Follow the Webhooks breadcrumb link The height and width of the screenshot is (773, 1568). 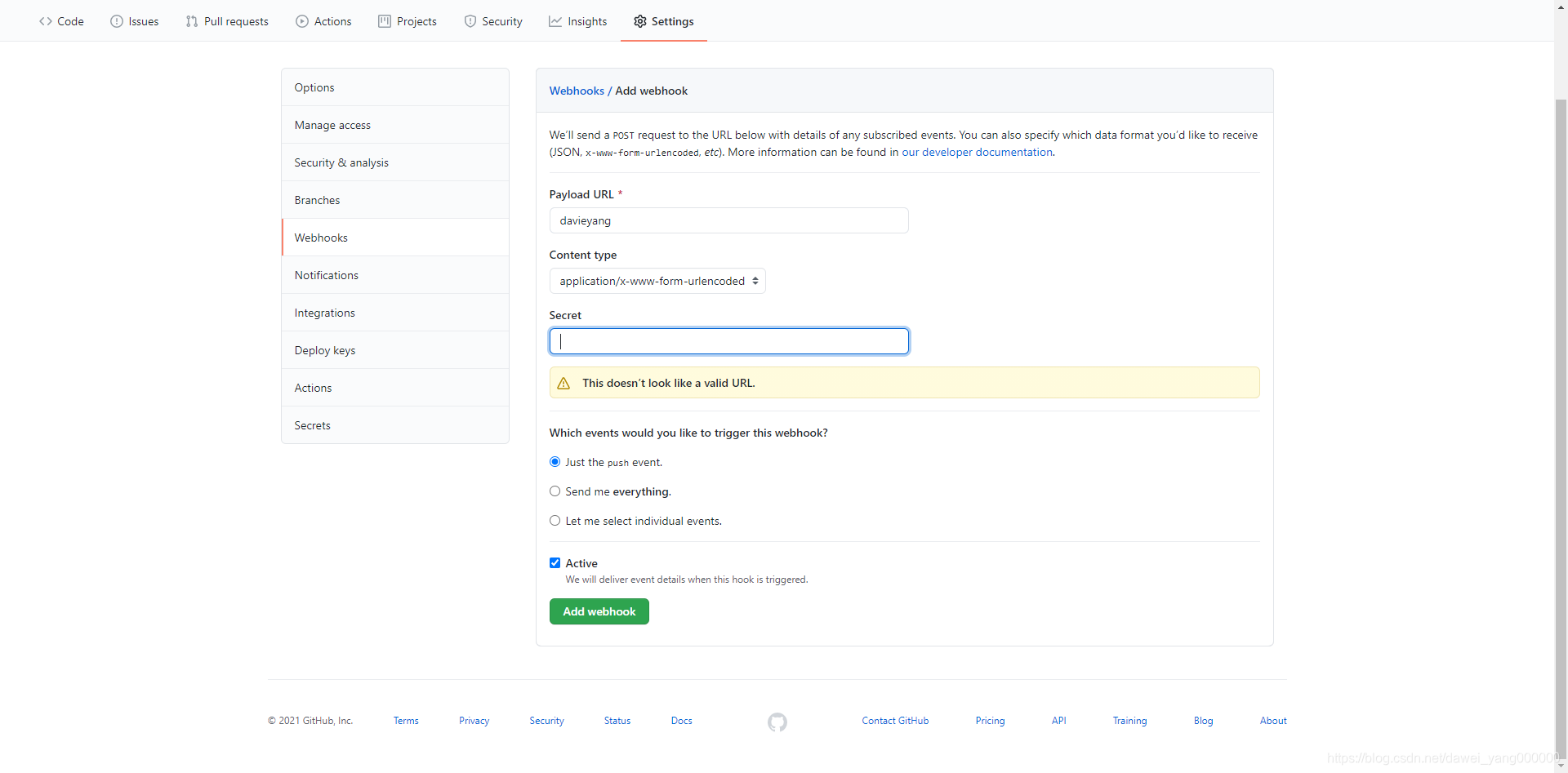[577, 91]
